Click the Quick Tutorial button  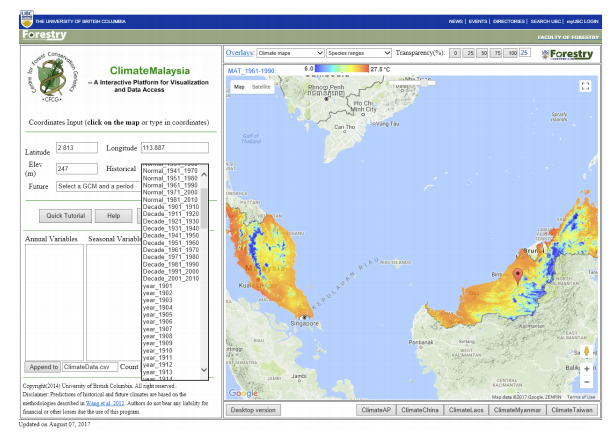[x=66, y=215]
